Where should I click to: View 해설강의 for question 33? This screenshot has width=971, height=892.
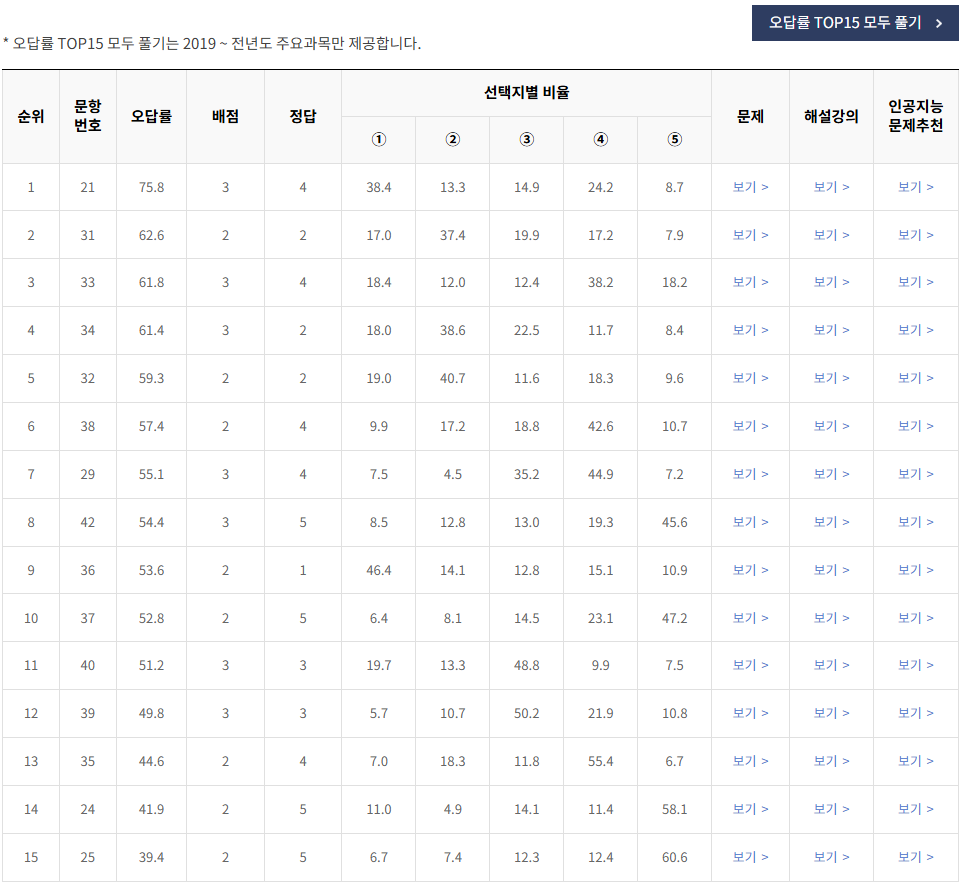[x=831, y=282]
